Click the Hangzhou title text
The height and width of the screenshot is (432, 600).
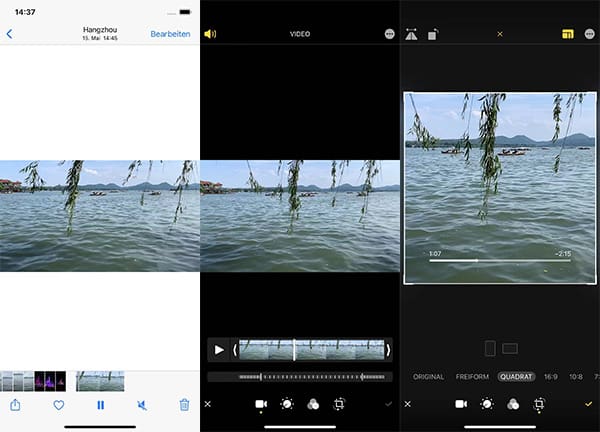click(100, 30)
